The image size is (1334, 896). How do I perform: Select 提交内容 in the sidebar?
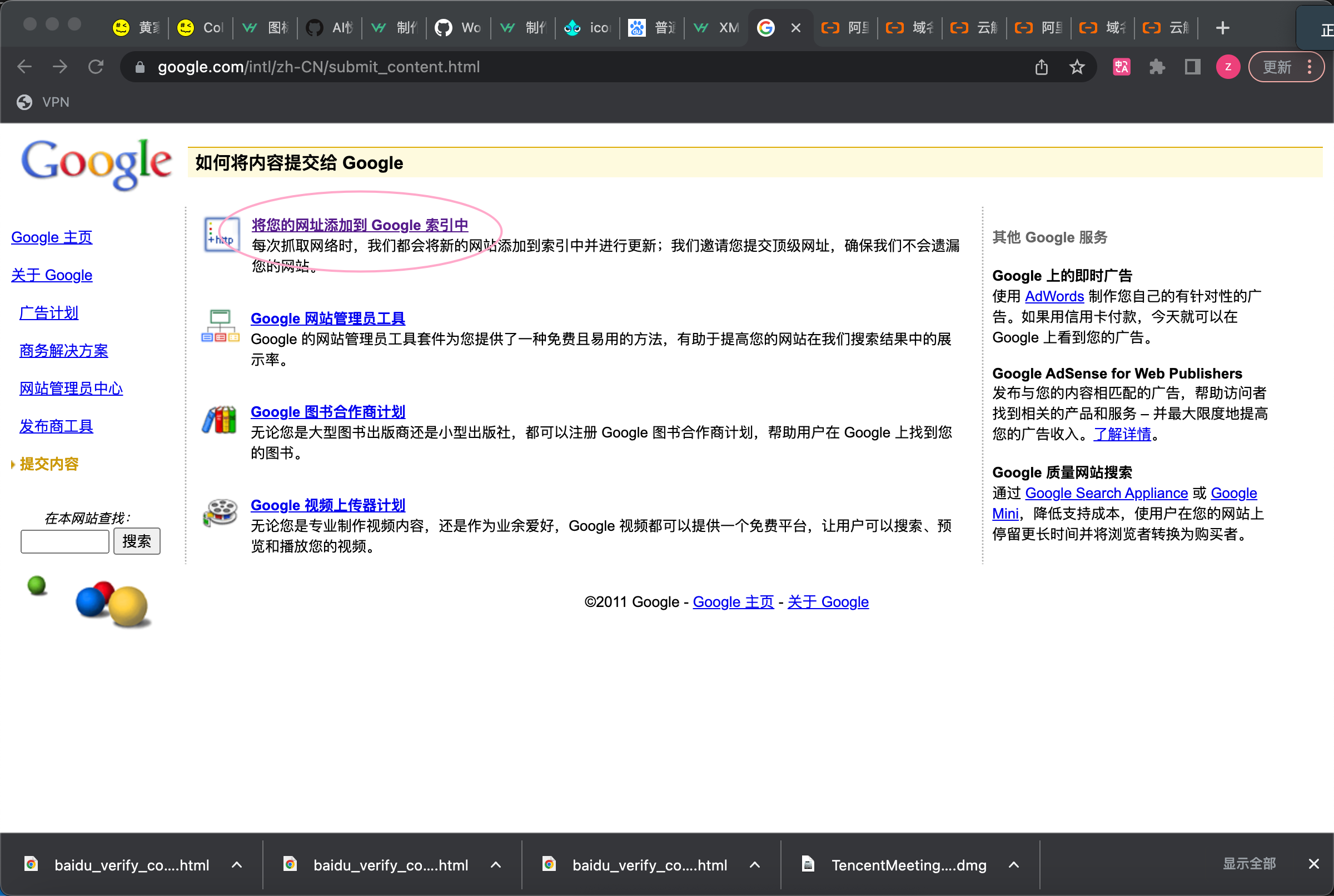click(x=48, y=464)
